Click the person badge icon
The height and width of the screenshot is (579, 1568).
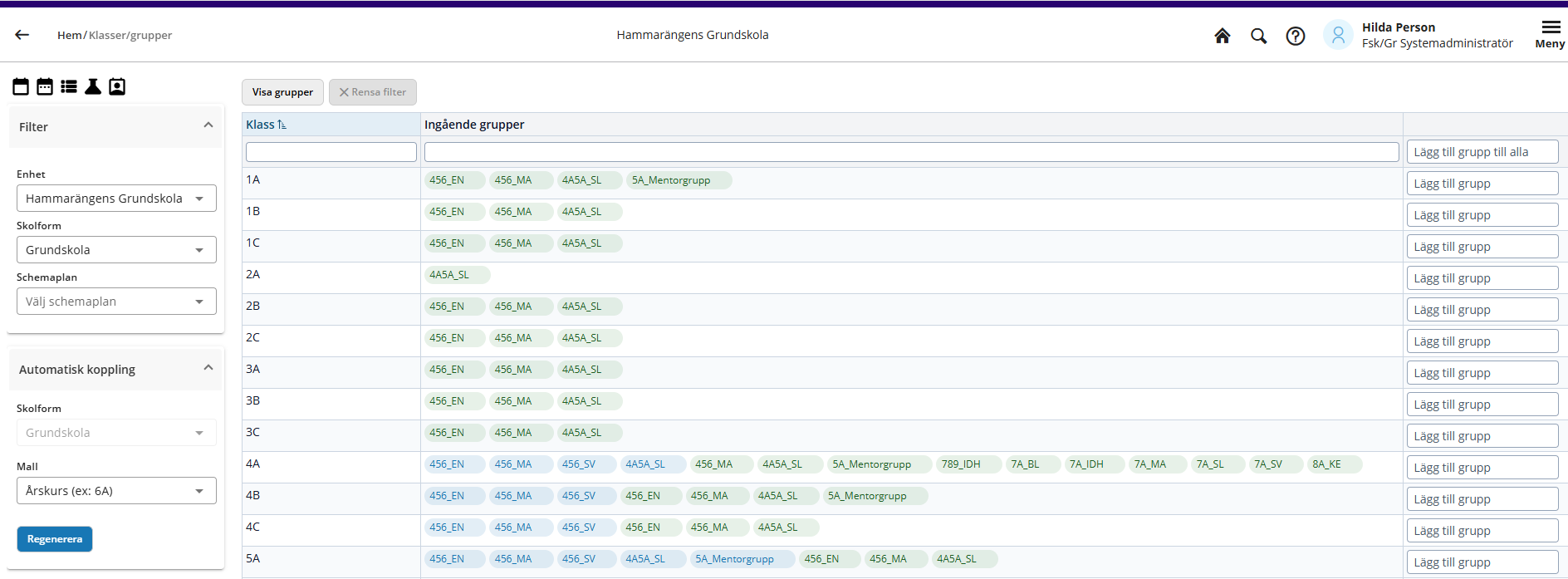click(x=117, y=86)
